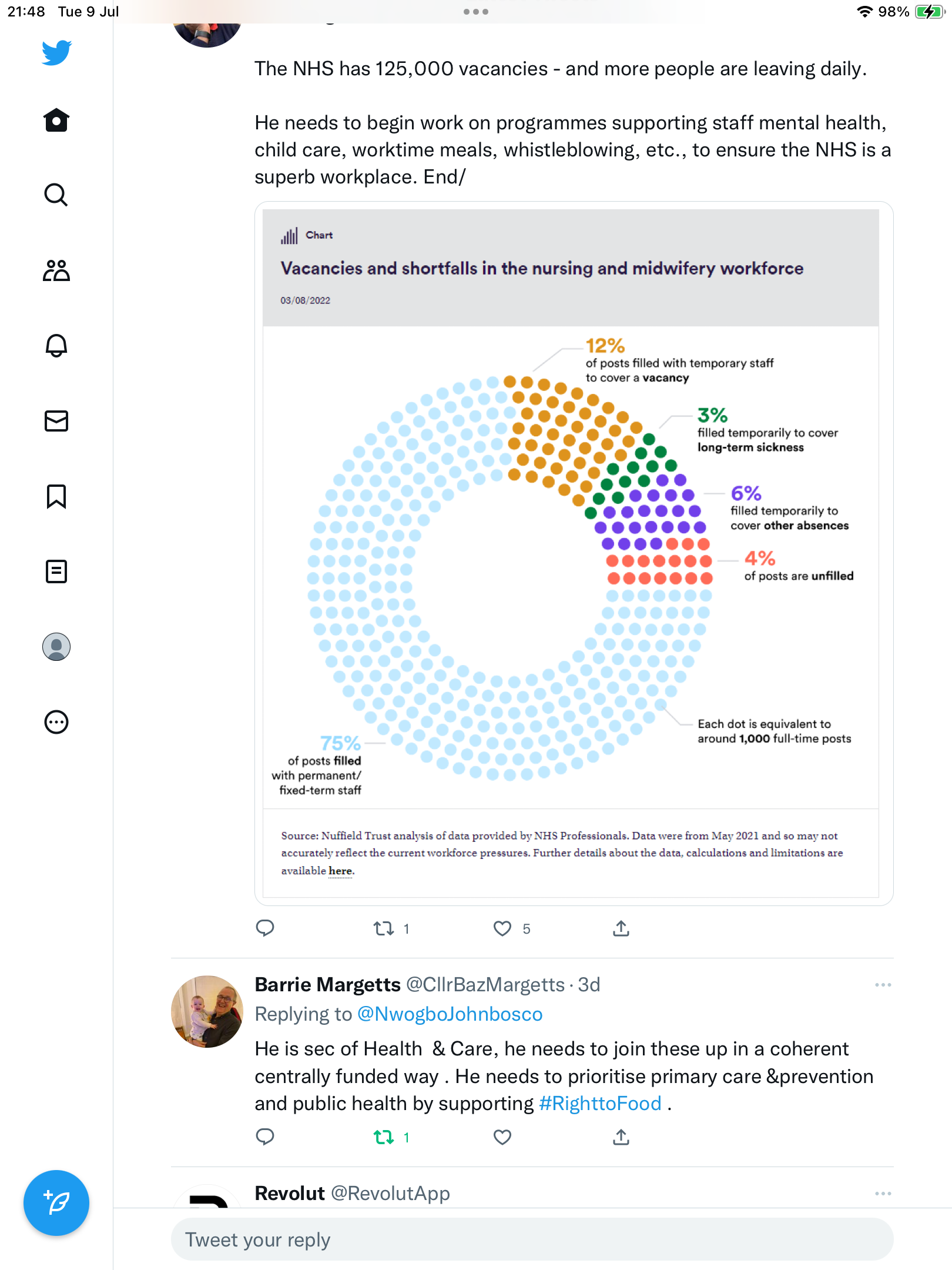
Task: Open the Lists icon in sidebar
Action: pyautogui.click(x=56, y=571)
